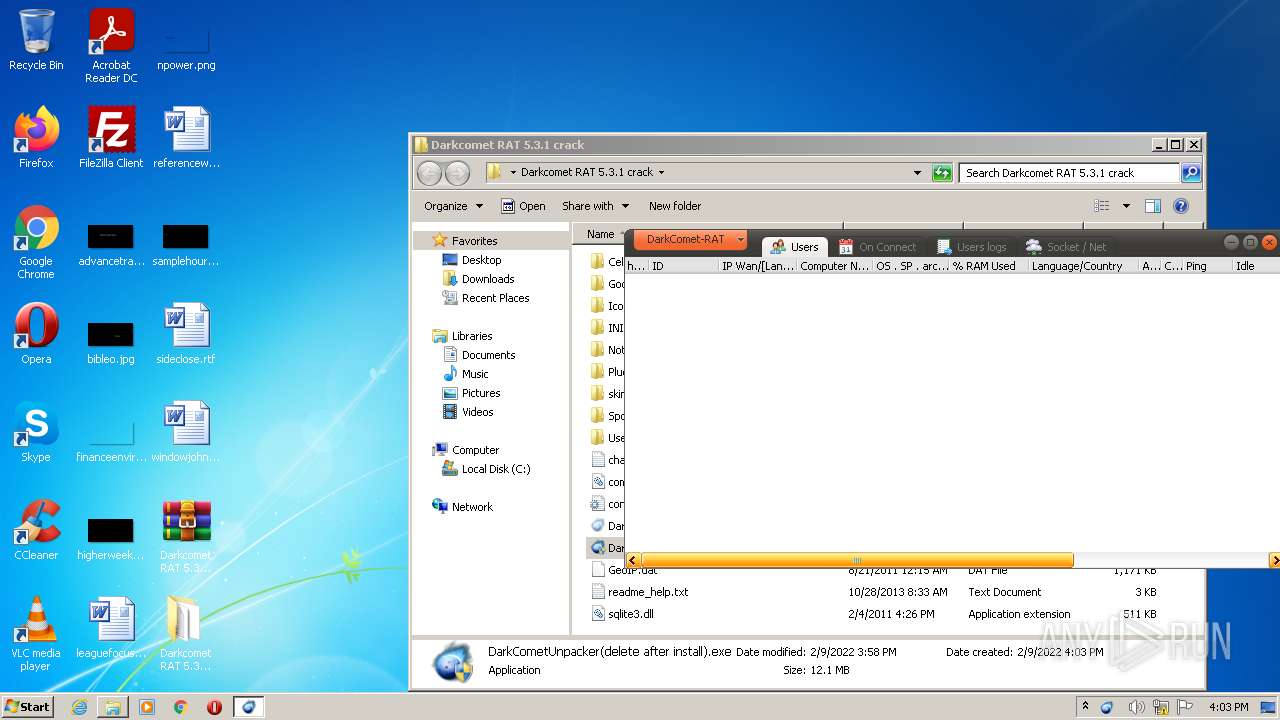
Task: Sort users by the % RAM Used column
Action: (x=987, y=266)
